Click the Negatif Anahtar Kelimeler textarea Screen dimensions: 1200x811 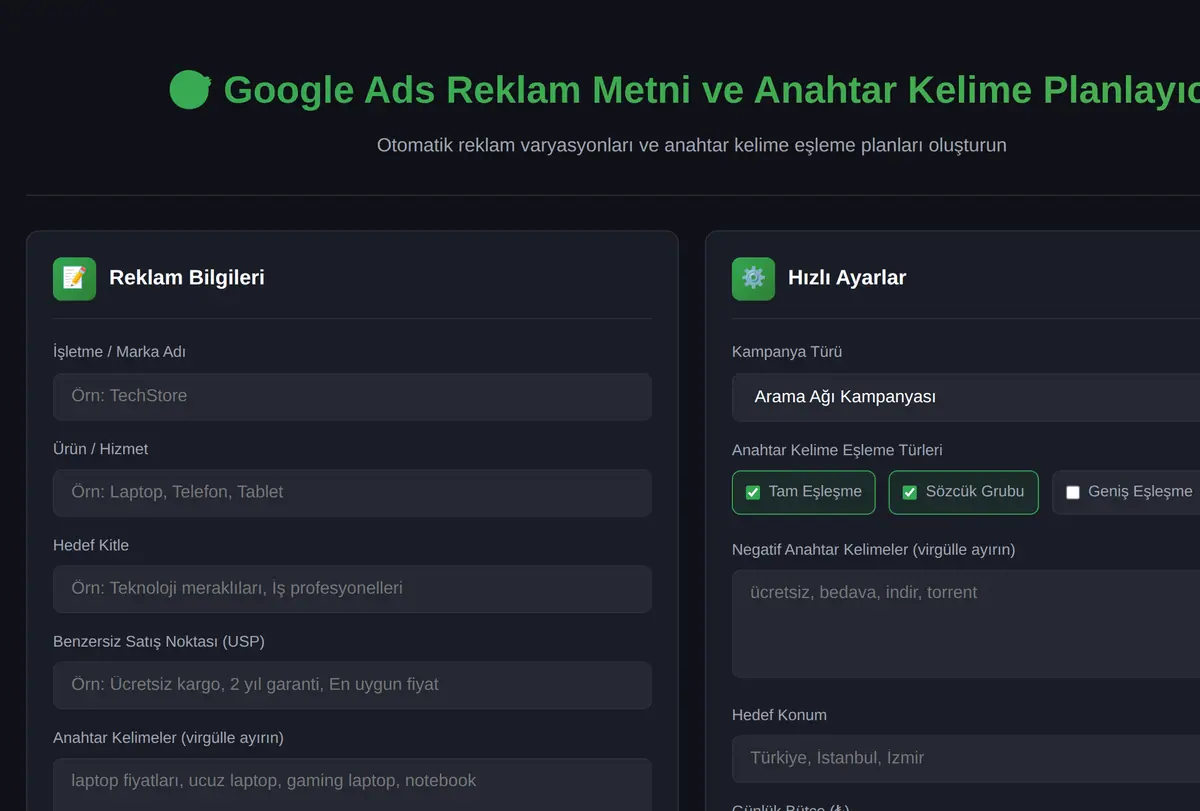pyautogui.click(x=966, y=624)
